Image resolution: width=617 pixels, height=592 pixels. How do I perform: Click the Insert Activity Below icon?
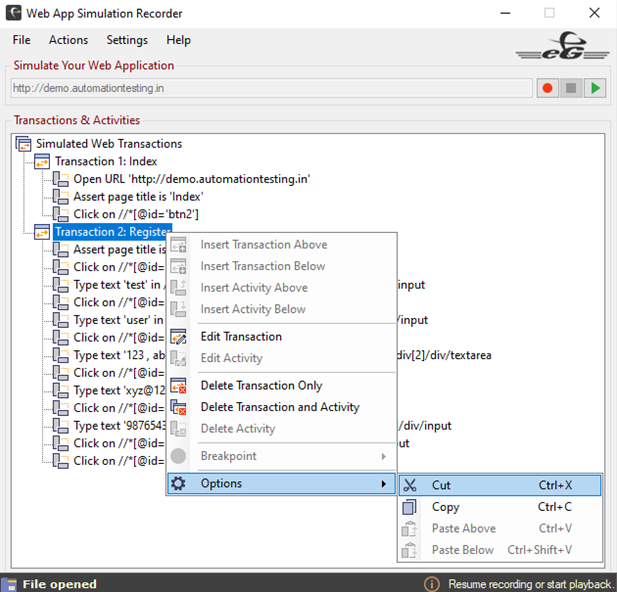tap(178, 309)
